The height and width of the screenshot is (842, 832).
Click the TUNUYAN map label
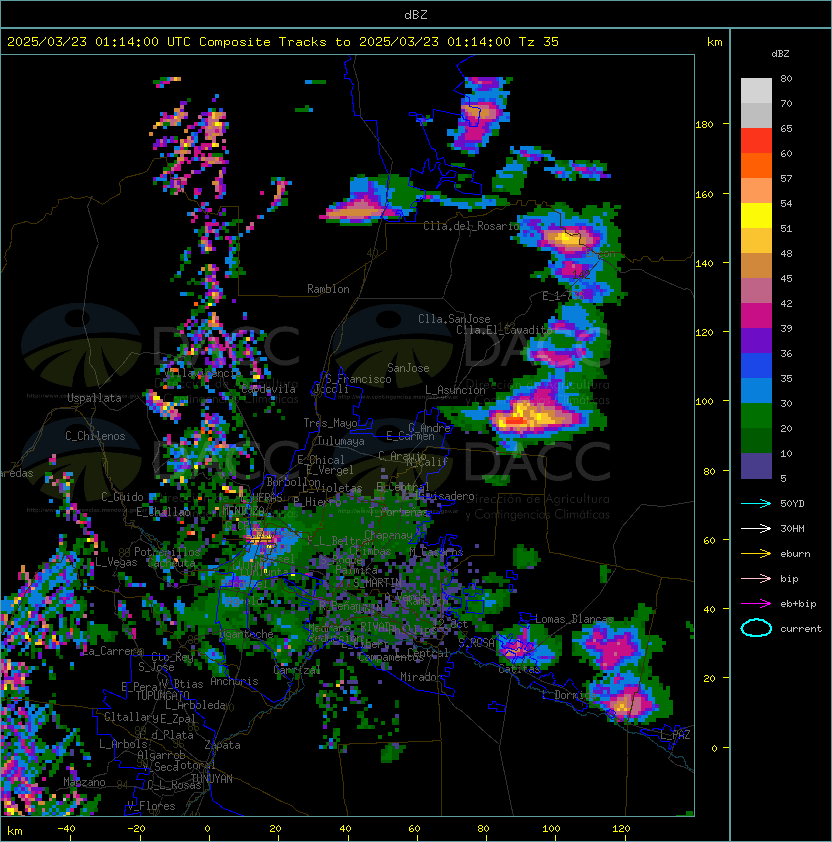click(212, 779)
